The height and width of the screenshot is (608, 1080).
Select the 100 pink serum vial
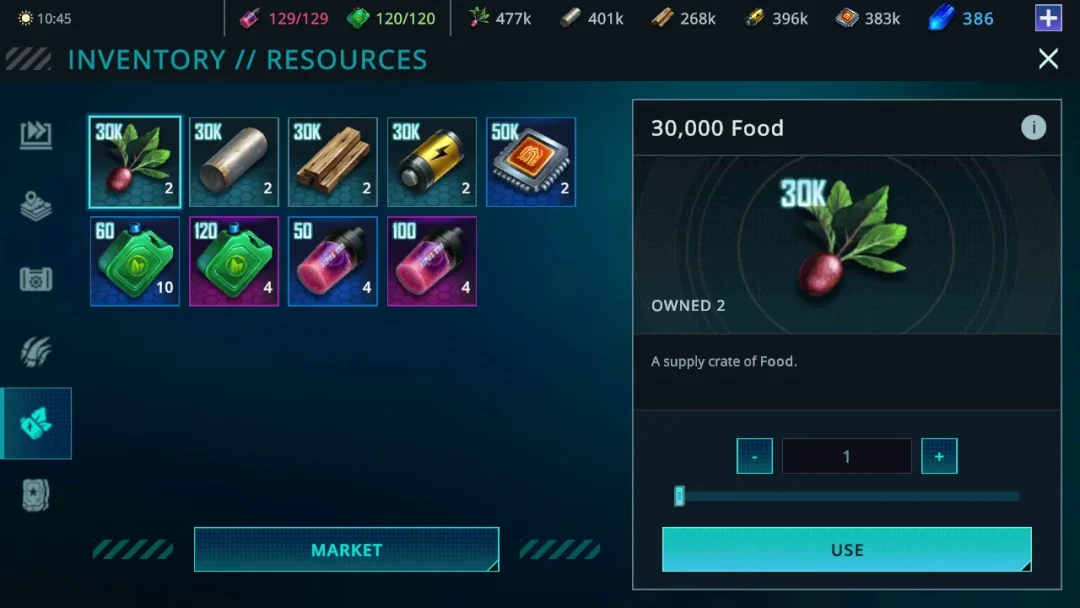432,261
